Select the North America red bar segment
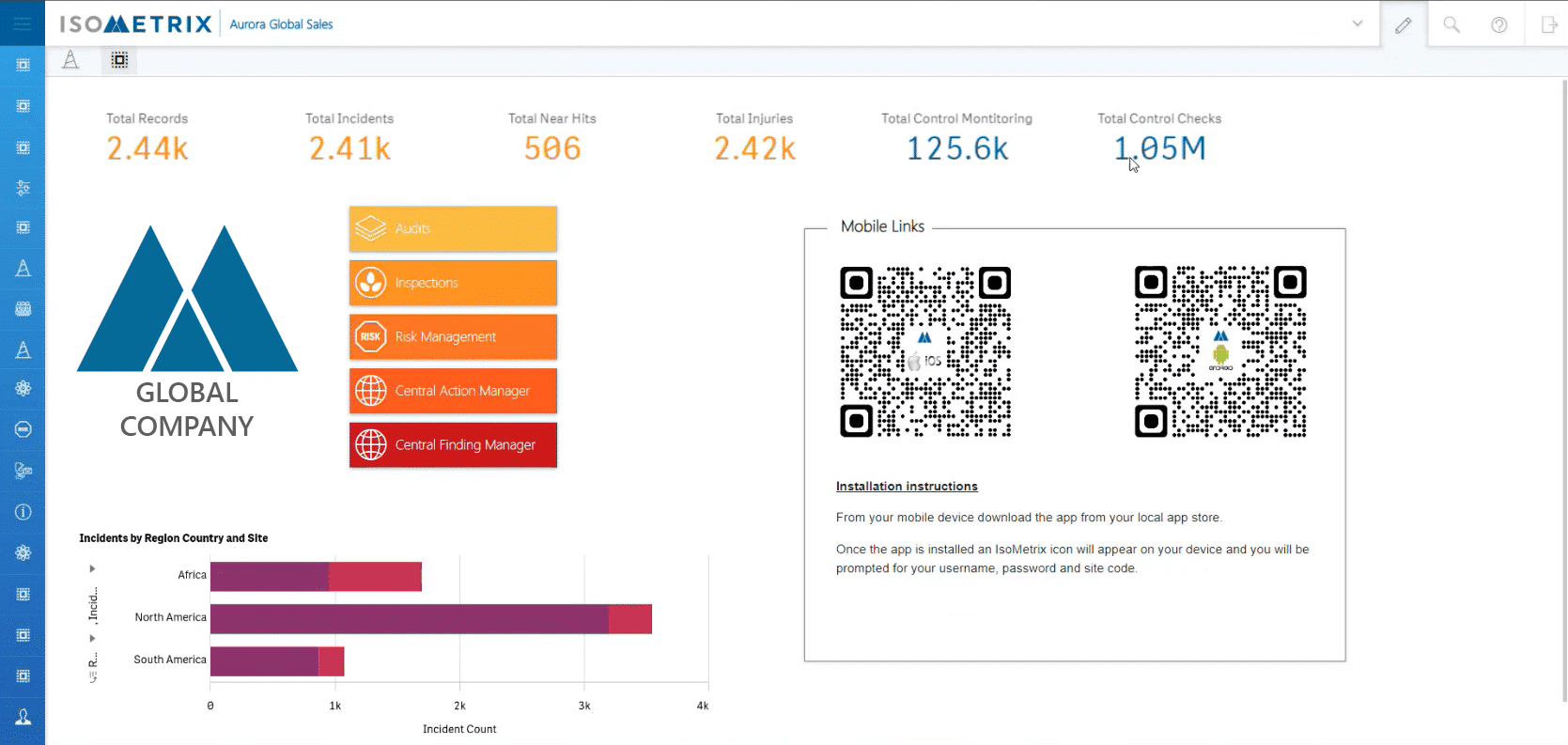Image resolution: width=1568 pixels, height=745 pixels. coord(630,619)
